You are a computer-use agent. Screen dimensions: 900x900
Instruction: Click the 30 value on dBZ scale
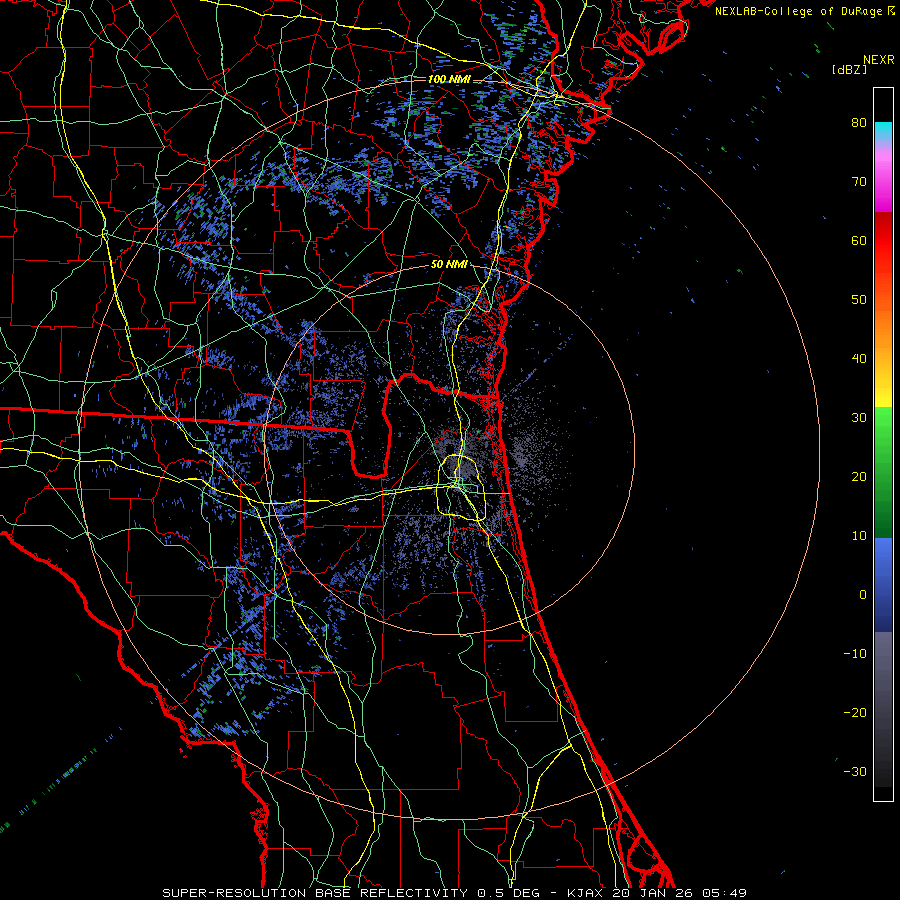859,418
